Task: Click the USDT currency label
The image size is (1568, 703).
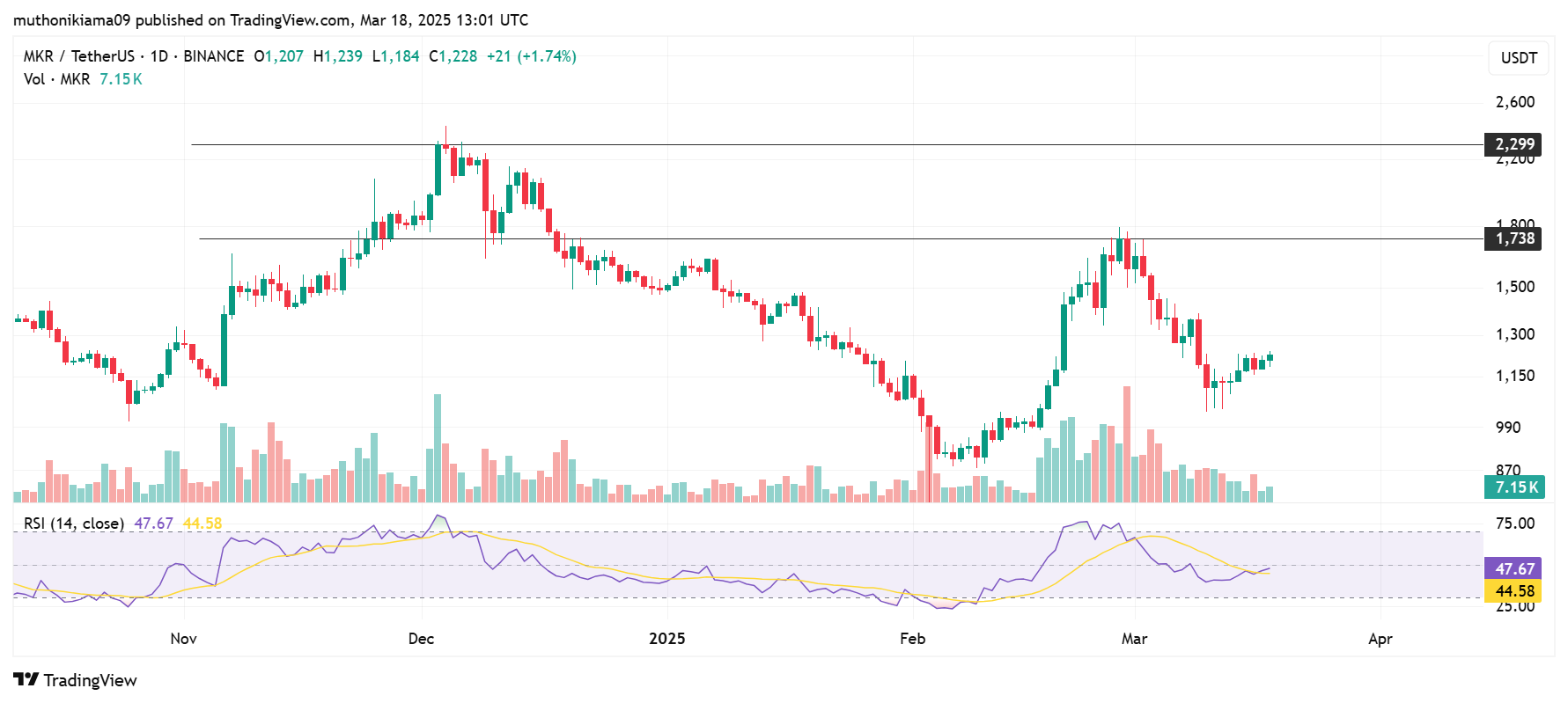Action: point(1519,58)
